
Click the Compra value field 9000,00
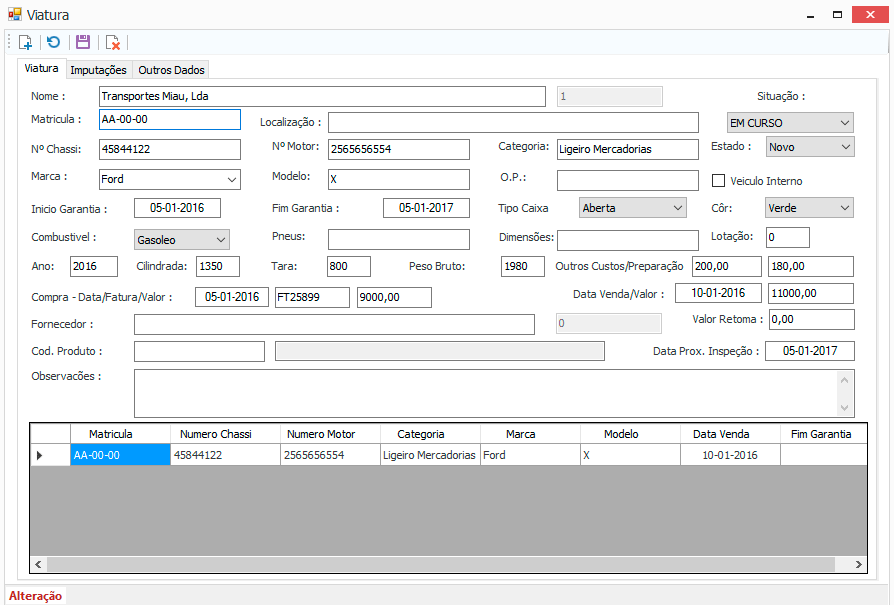(395, 297)
